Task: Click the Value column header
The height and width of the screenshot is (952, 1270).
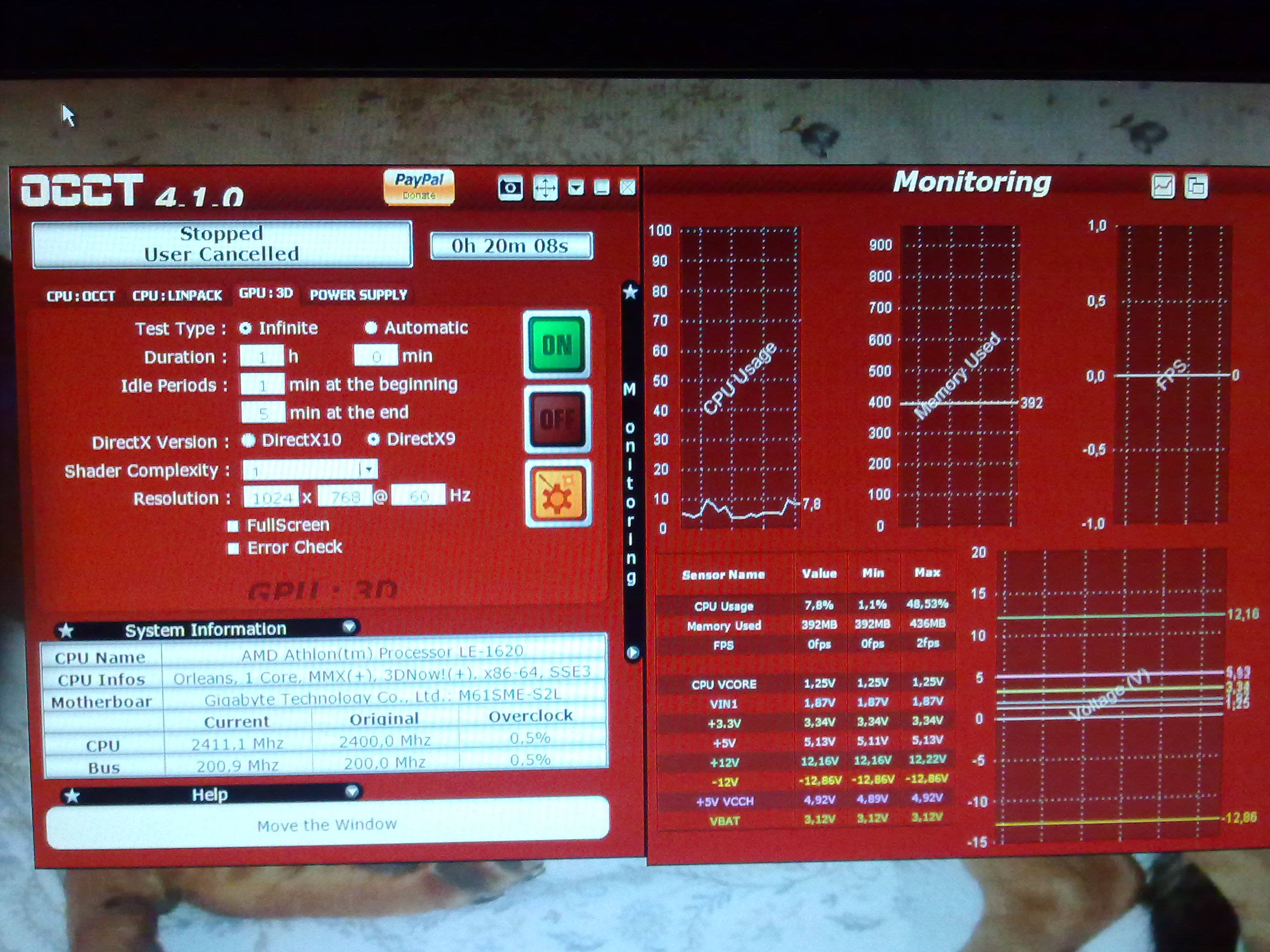Action: (x=819, y=573)
